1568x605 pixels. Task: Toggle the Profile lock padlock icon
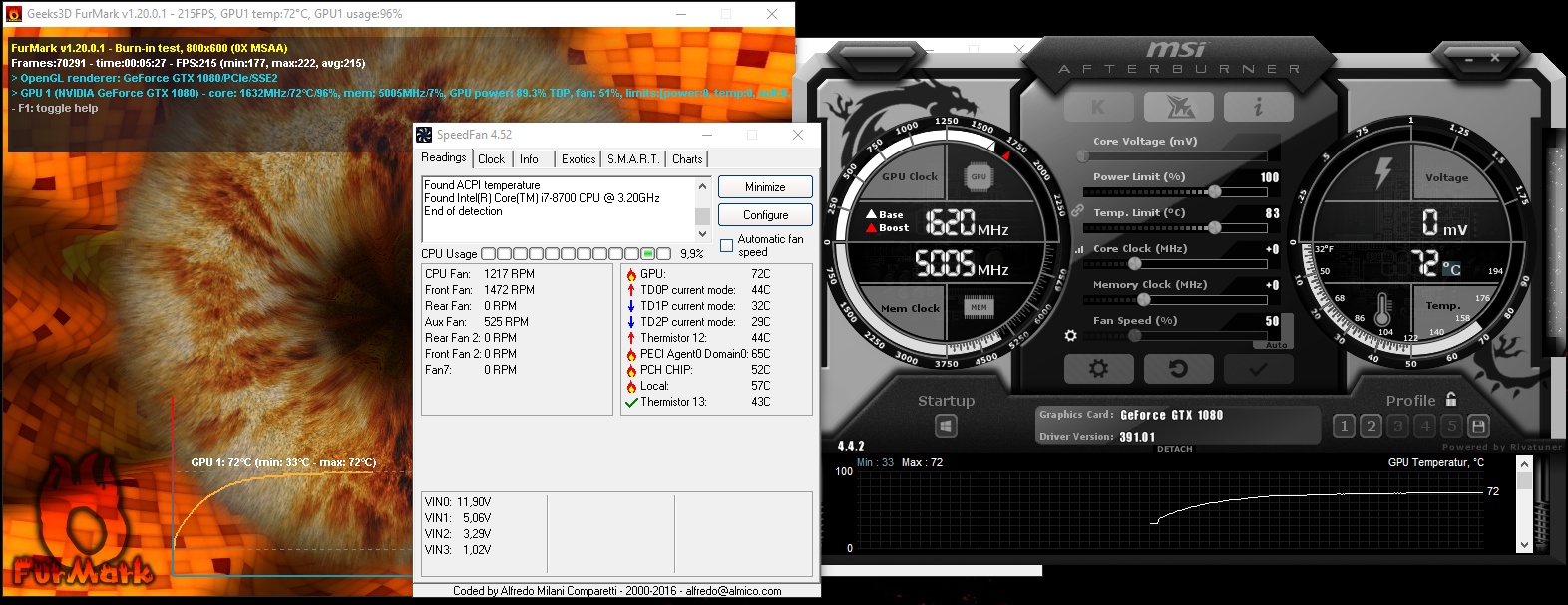(x=1451, y=399)
